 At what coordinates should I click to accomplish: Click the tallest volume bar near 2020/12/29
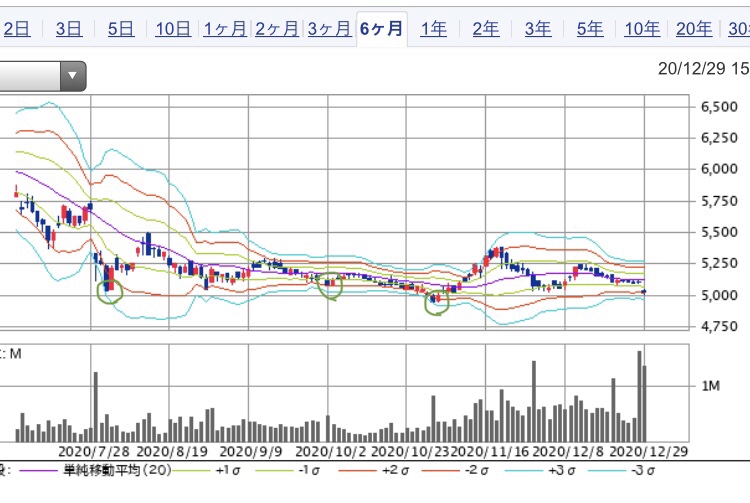(639, 396)
